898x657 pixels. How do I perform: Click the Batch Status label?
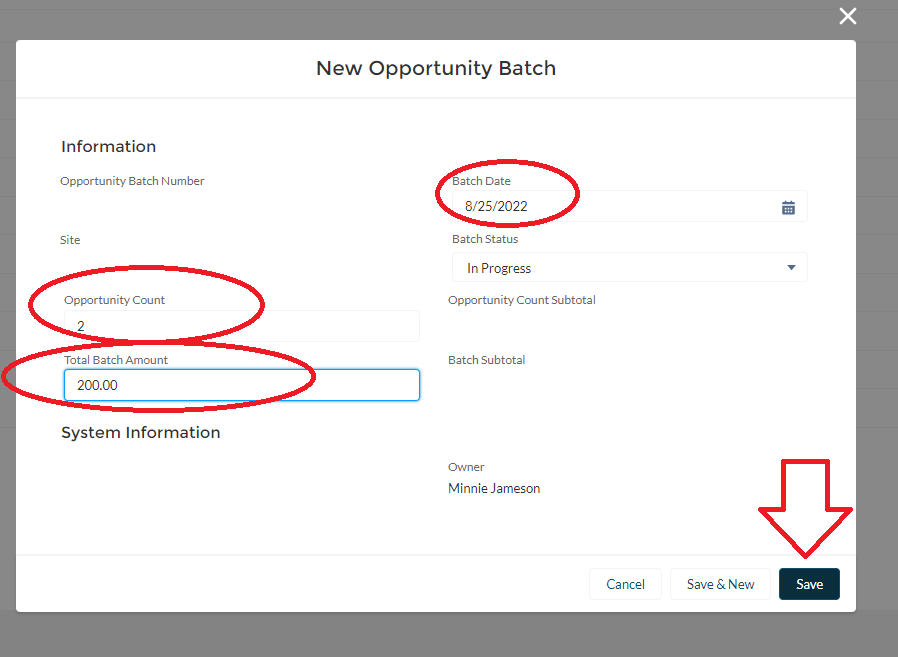(485, 240)
